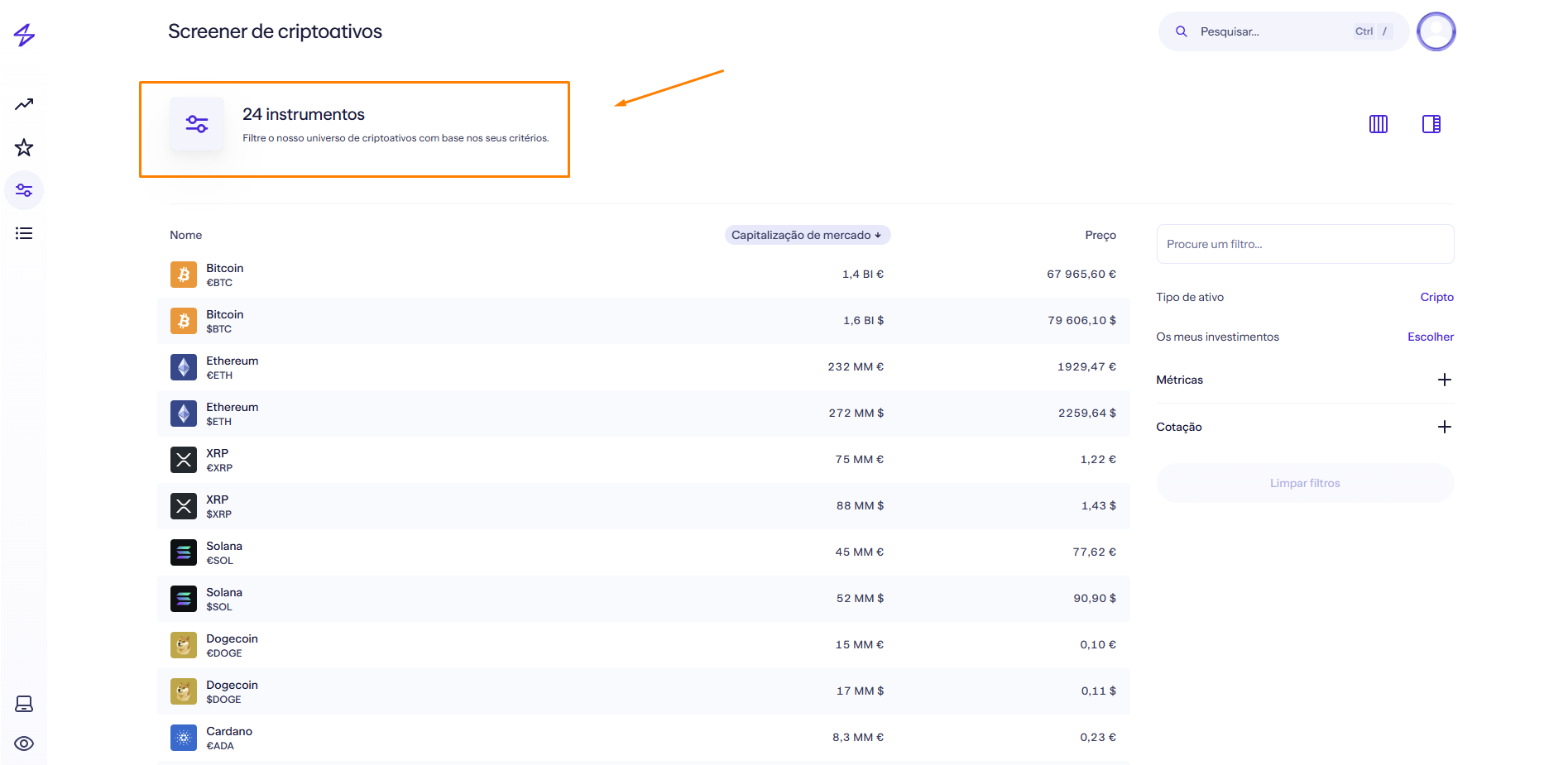Click the Bitcoin €BTC logo icon
The image size is (1568, 765).
pyautogui.click(x=184, y=275)
